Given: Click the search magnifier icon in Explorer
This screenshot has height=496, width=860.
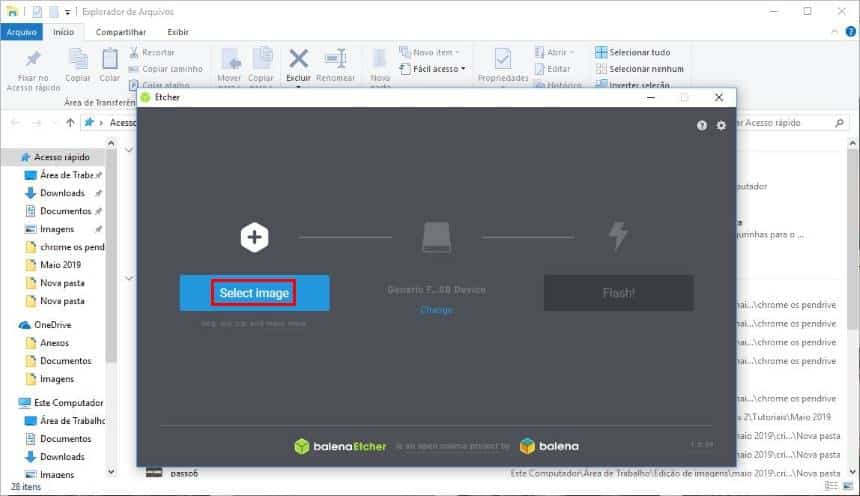Looking at the screenshot, I should click(839, 122).
